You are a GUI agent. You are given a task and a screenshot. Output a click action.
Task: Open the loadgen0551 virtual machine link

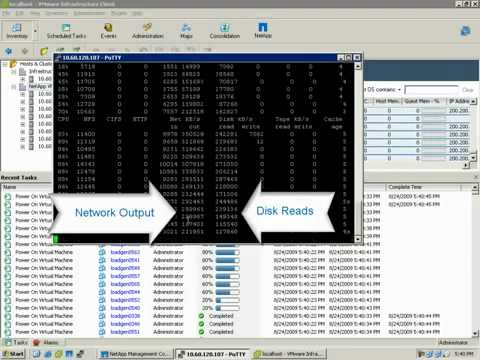(125, 332)
